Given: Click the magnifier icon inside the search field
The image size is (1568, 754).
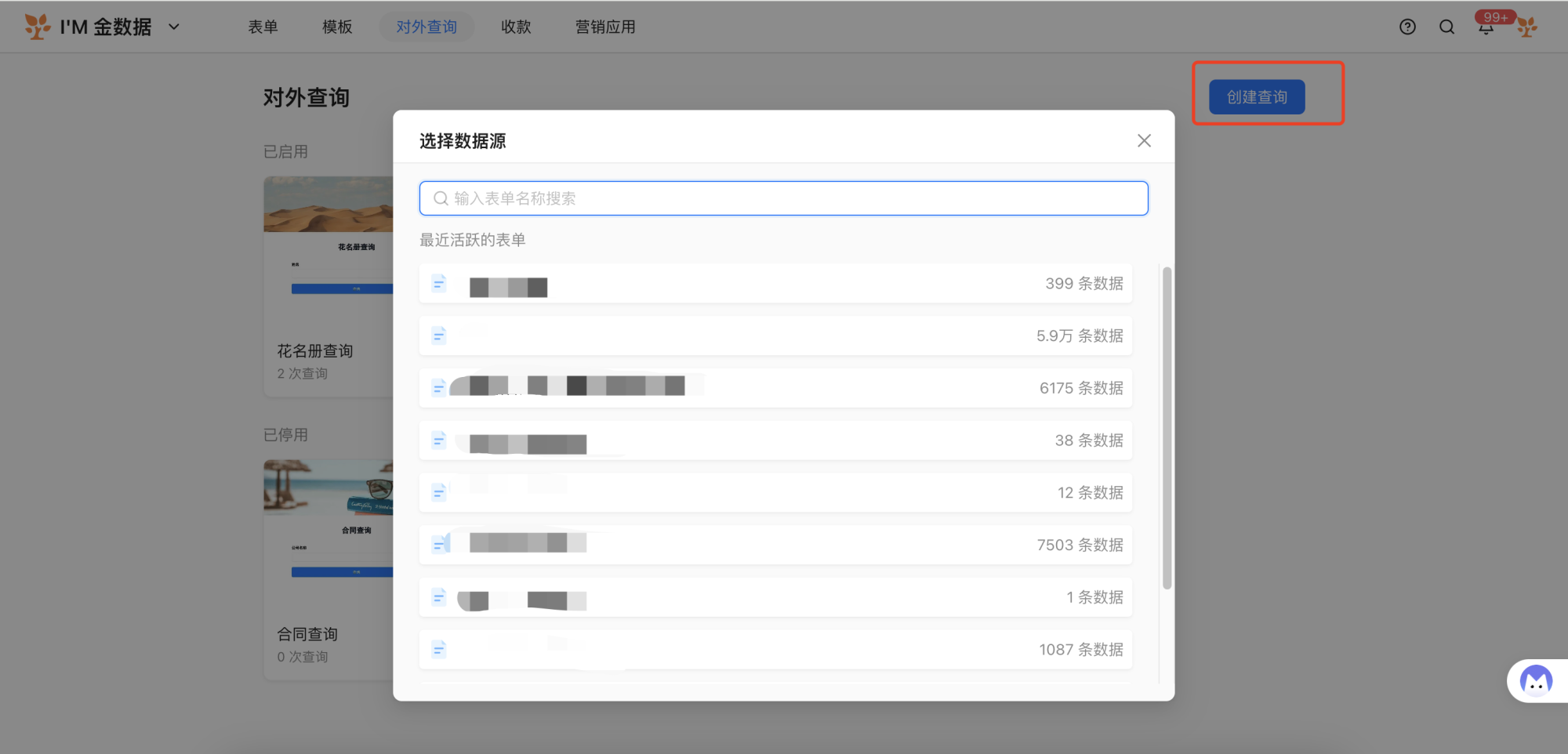Looking at the screenshot, I should (x=441, y=198).
